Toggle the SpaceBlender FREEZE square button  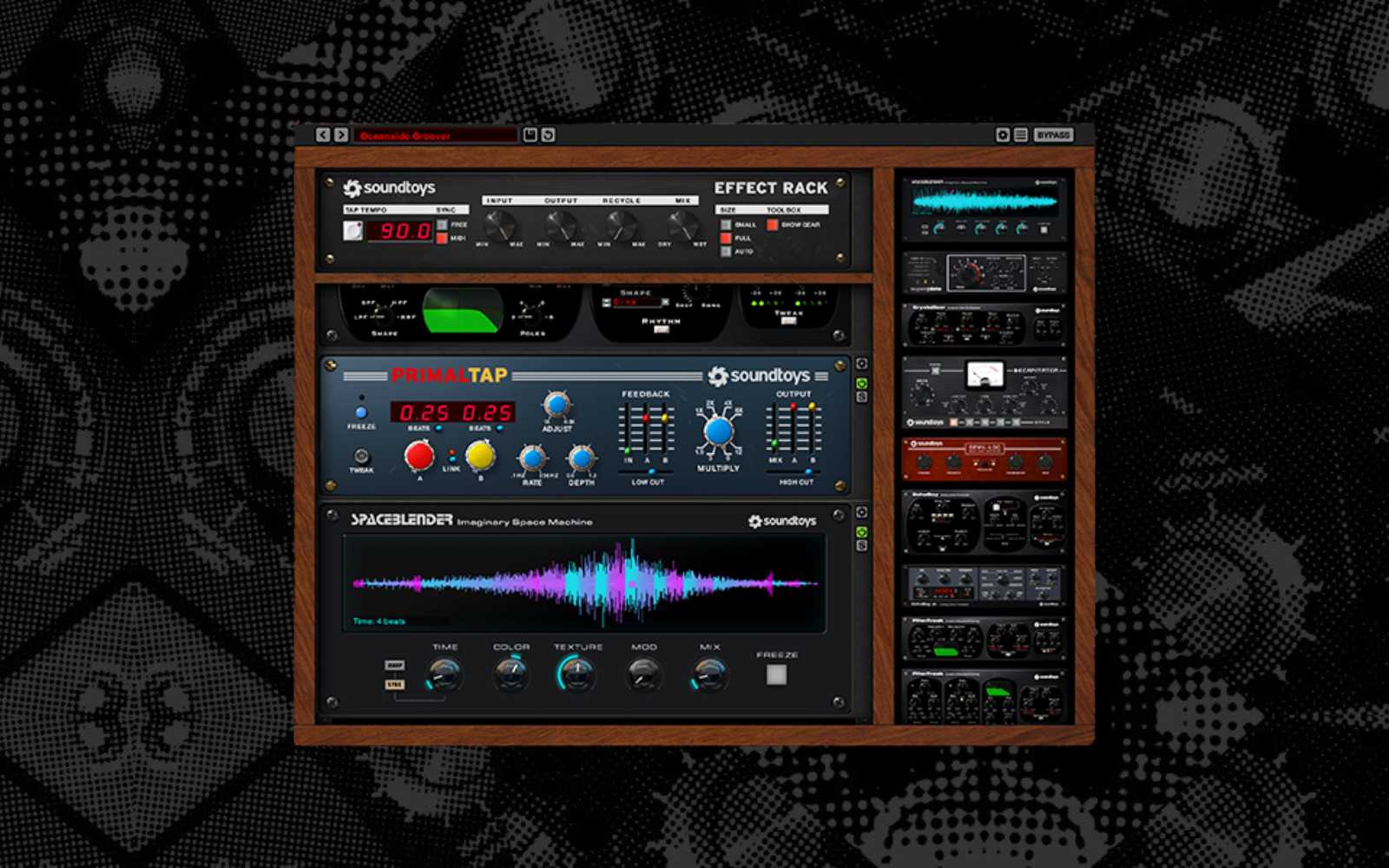(x=776, y=674)
